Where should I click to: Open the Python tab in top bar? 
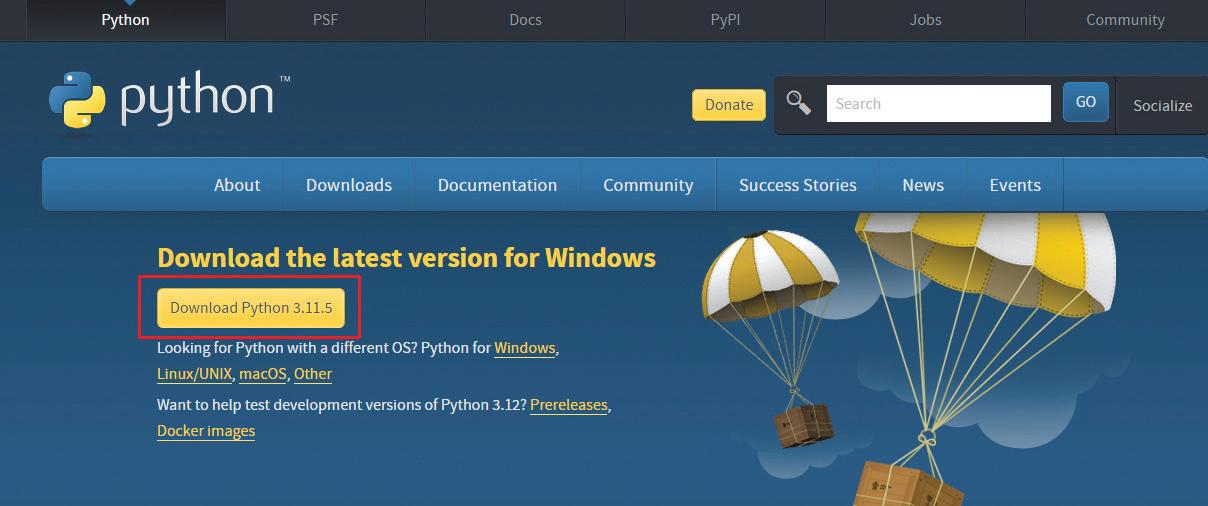click(x=126, y=20)
